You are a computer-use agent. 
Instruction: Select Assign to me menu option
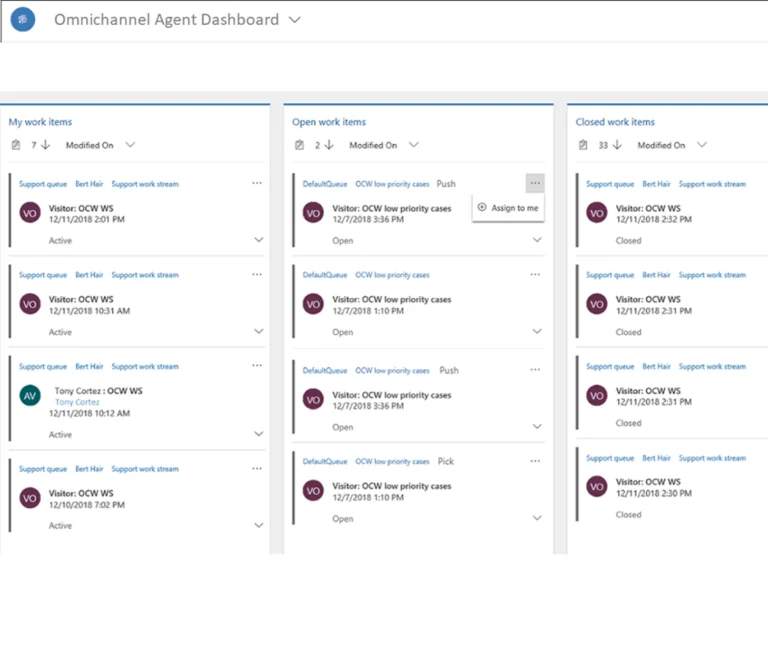point(508,208)
